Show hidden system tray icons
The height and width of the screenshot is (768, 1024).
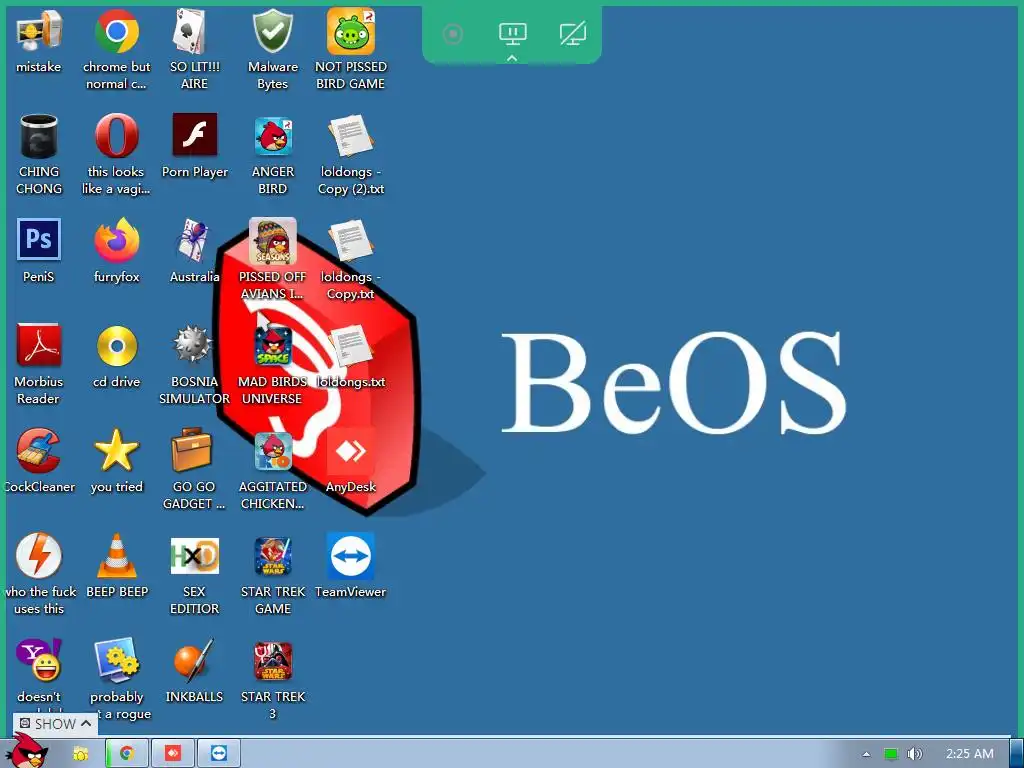click(866, 754)
